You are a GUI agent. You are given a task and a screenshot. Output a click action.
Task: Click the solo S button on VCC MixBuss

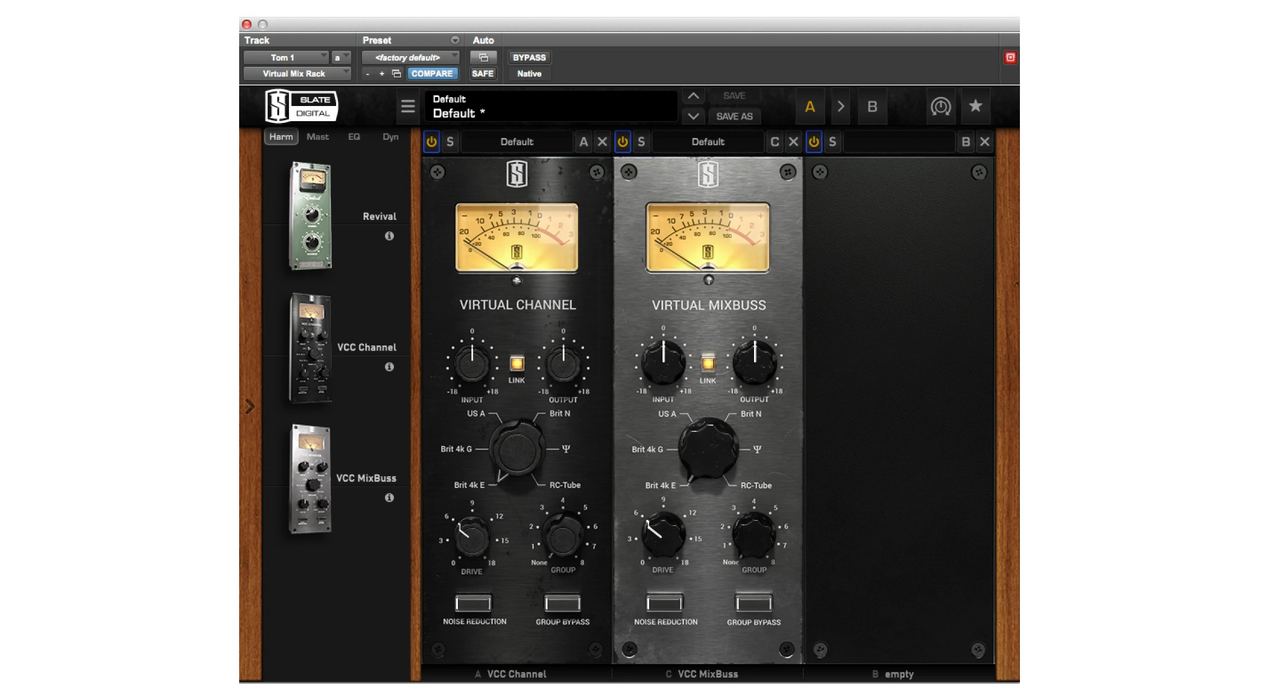641,142
